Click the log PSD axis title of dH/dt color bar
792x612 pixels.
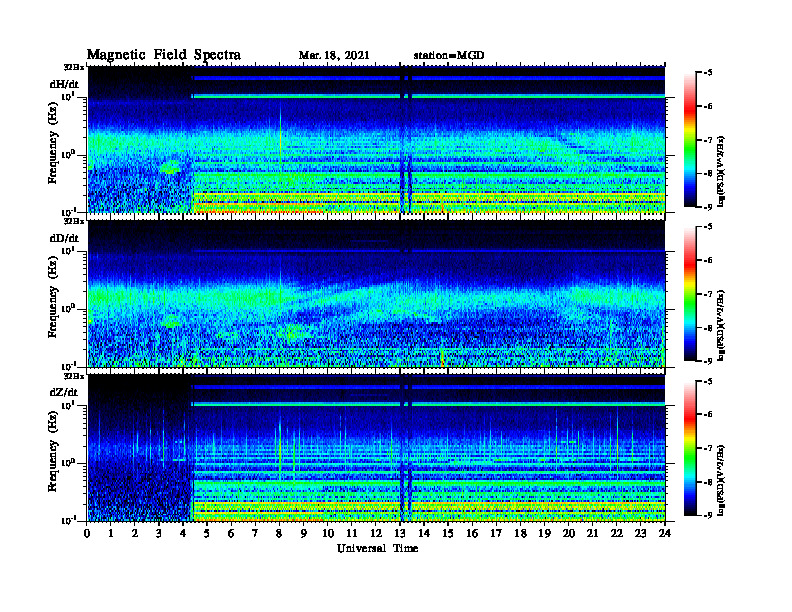point(722,171)
